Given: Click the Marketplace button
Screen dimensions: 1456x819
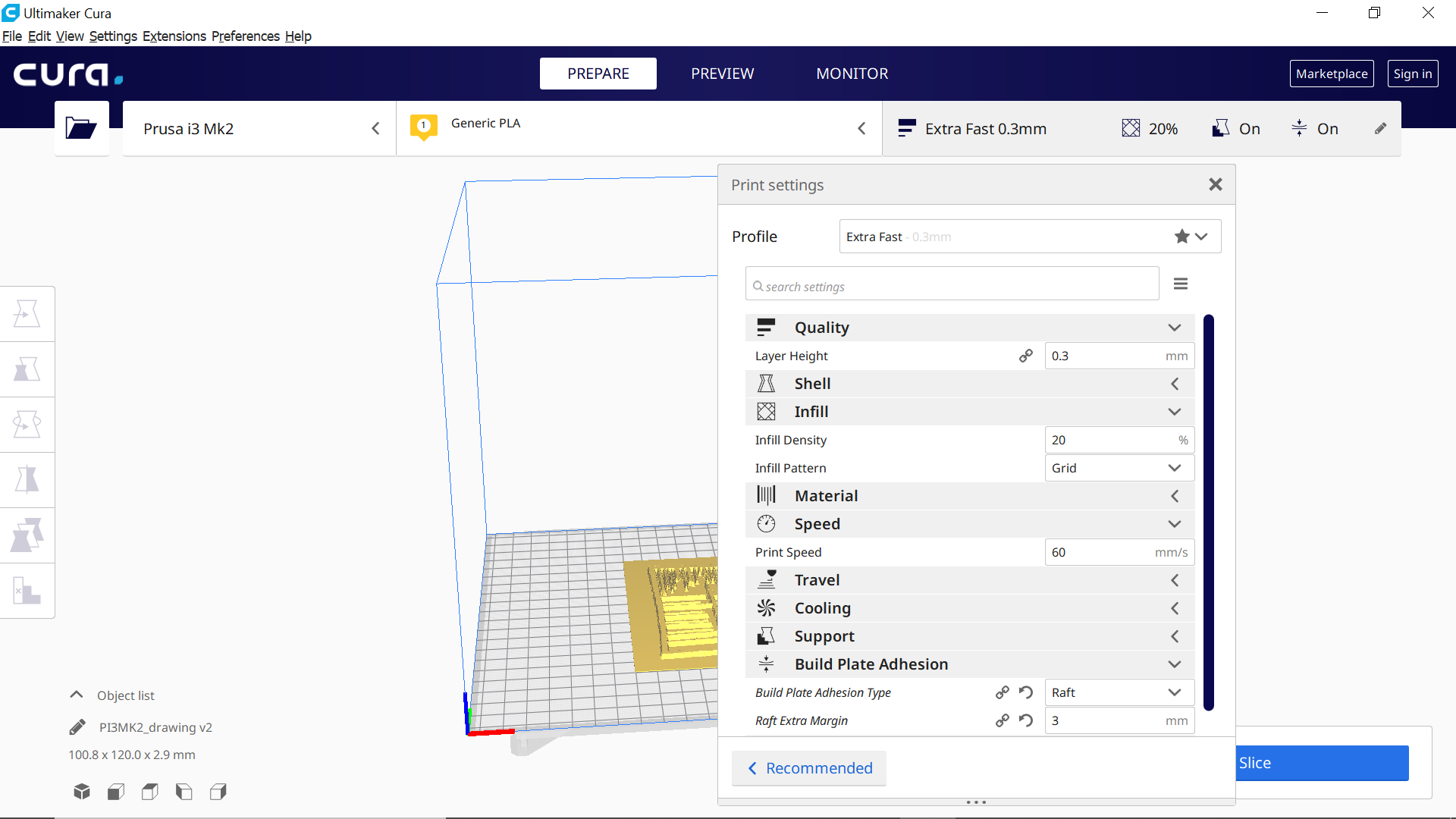Looking at the screenshot, I should coord(1332,74).
